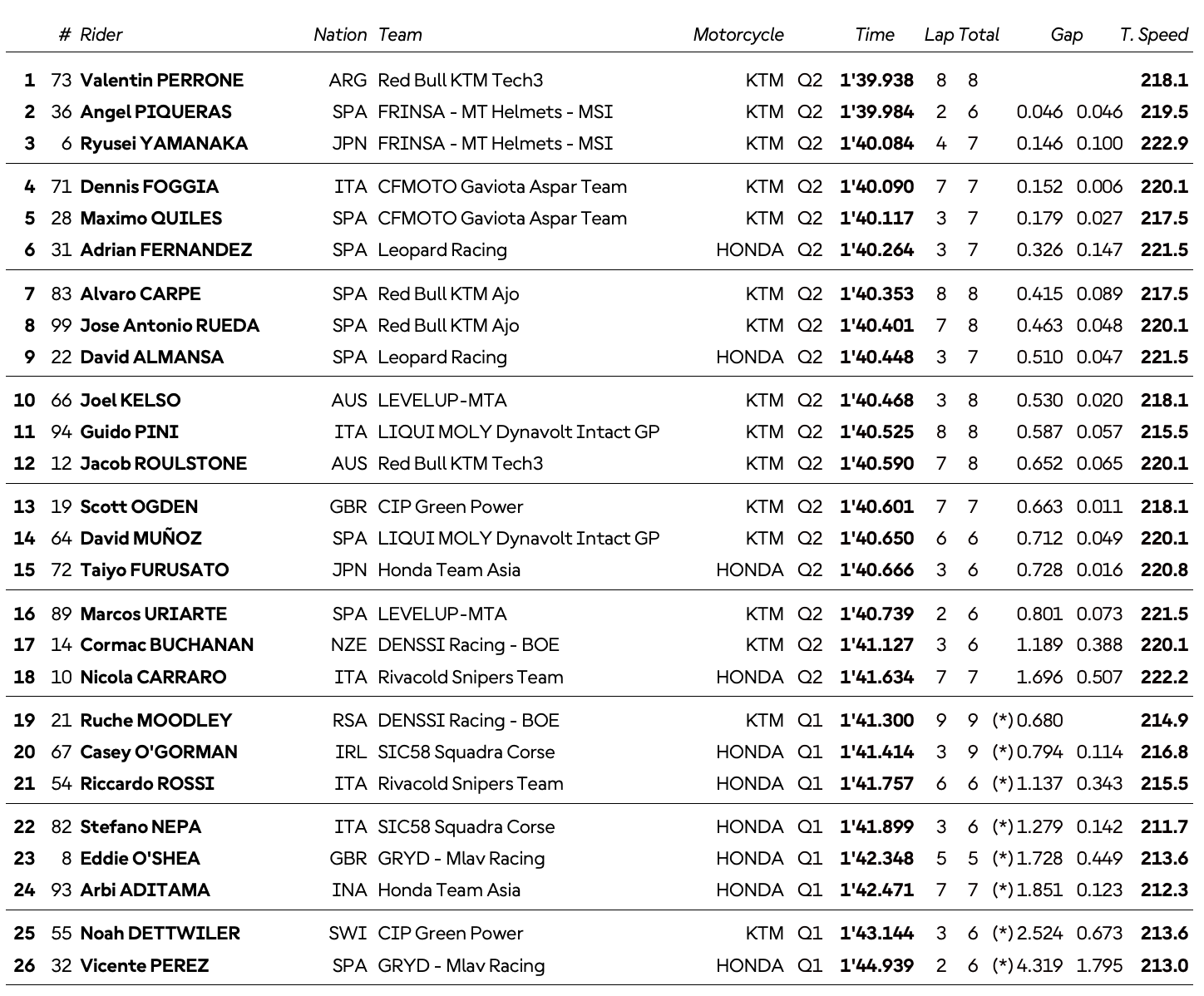Click Ryusei YAMANAKA's lap time 1'40.084
The image size is (1204, 996).
point(876,144)
